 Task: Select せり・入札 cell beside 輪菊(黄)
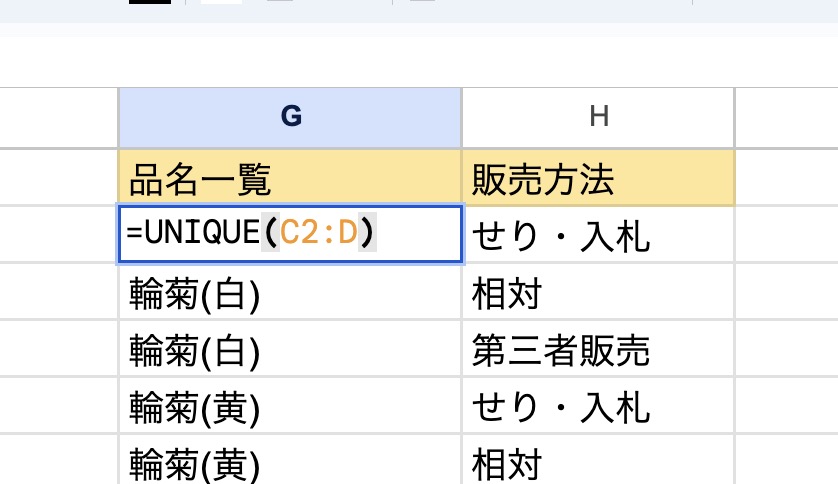point(598,407)
